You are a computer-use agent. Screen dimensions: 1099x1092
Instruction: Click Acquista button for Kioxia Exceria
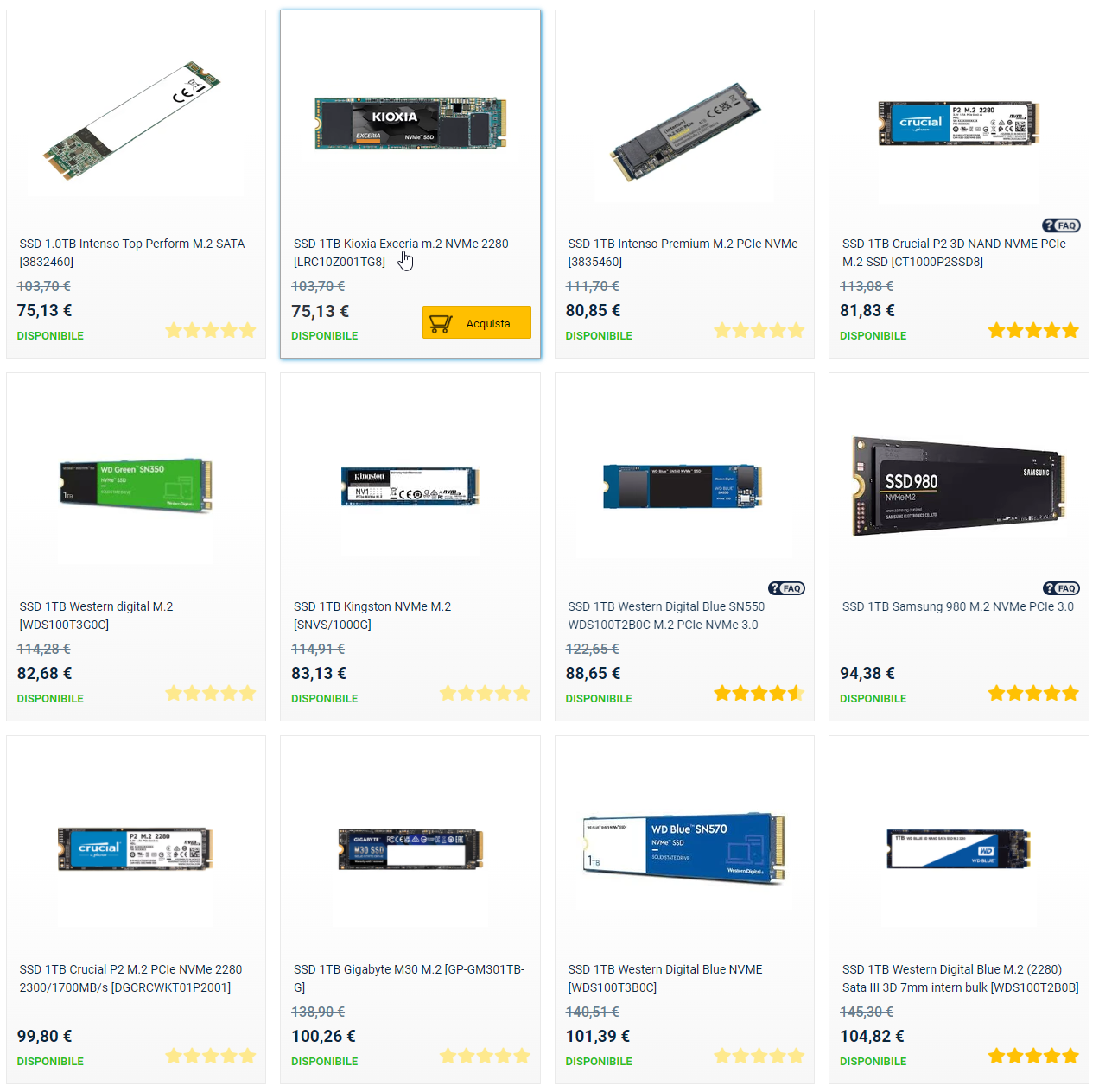(x=477, y=322)
